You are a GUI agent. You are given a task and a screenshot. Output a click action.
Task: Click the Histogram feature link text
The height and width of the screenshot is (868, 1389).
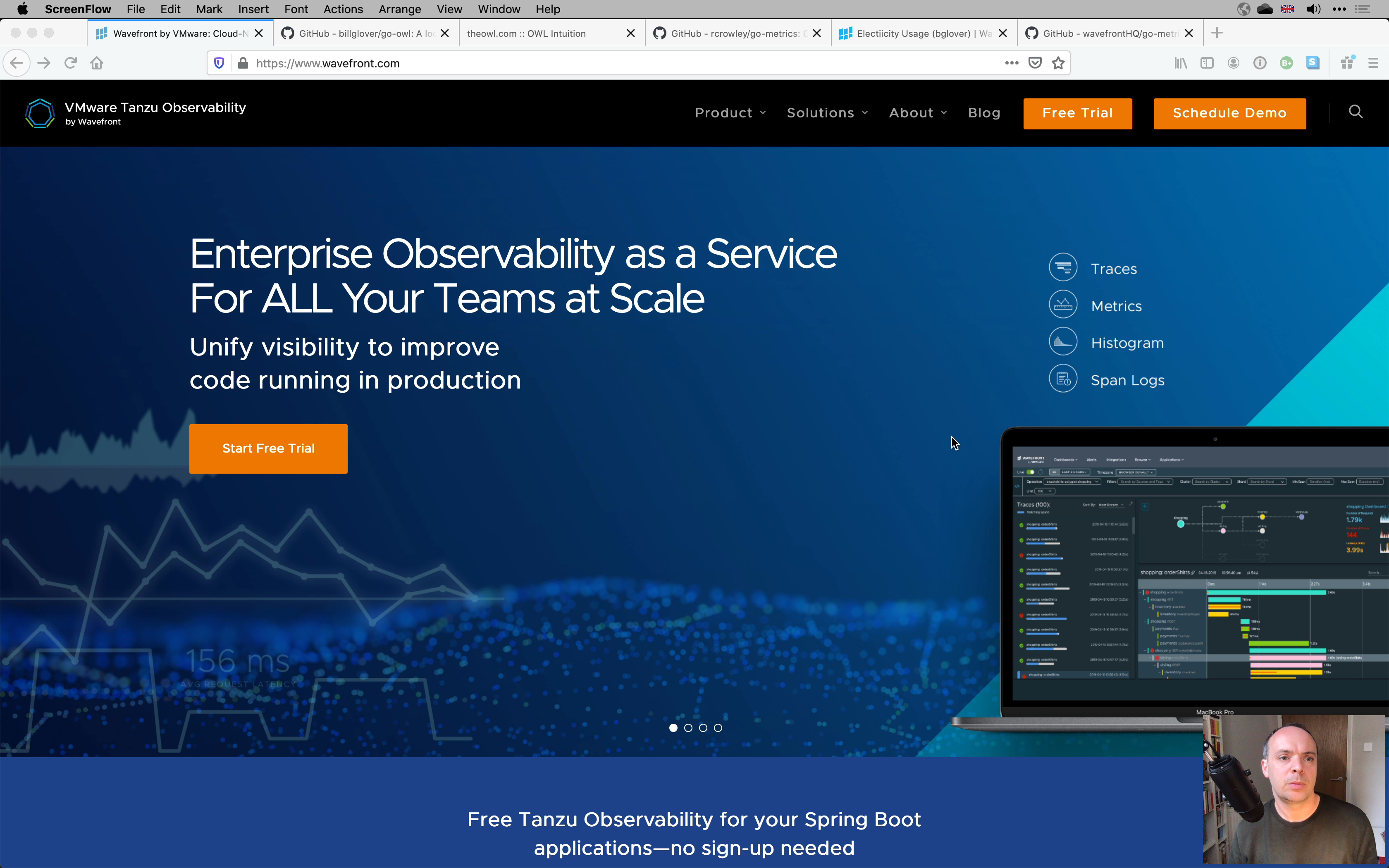pyautogui.click(x=1127, y=343)
